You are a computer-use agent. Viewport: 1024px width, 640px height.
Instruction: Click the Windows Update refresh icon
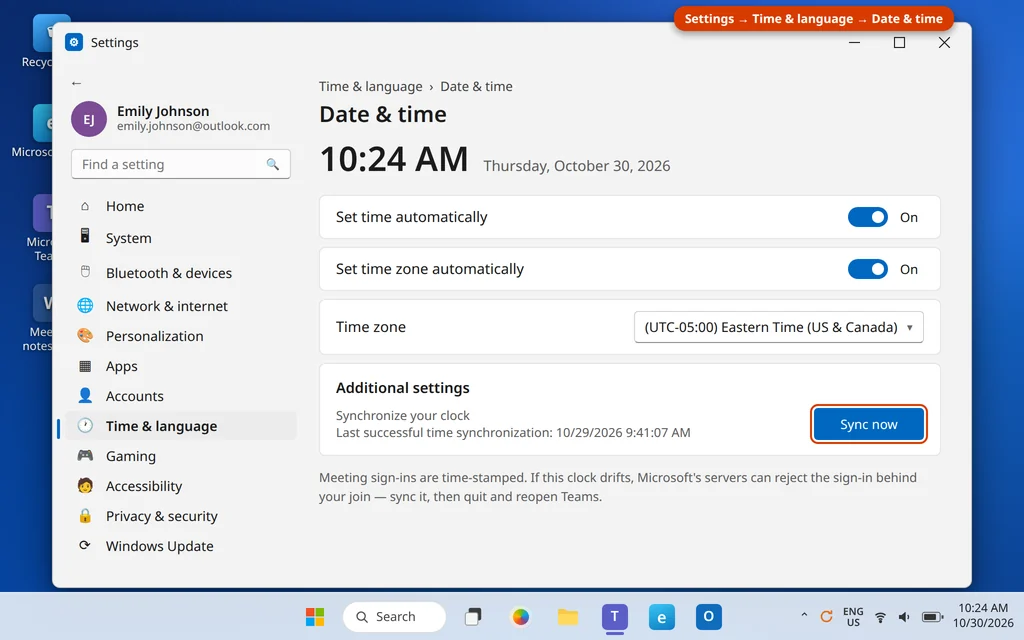85,545
